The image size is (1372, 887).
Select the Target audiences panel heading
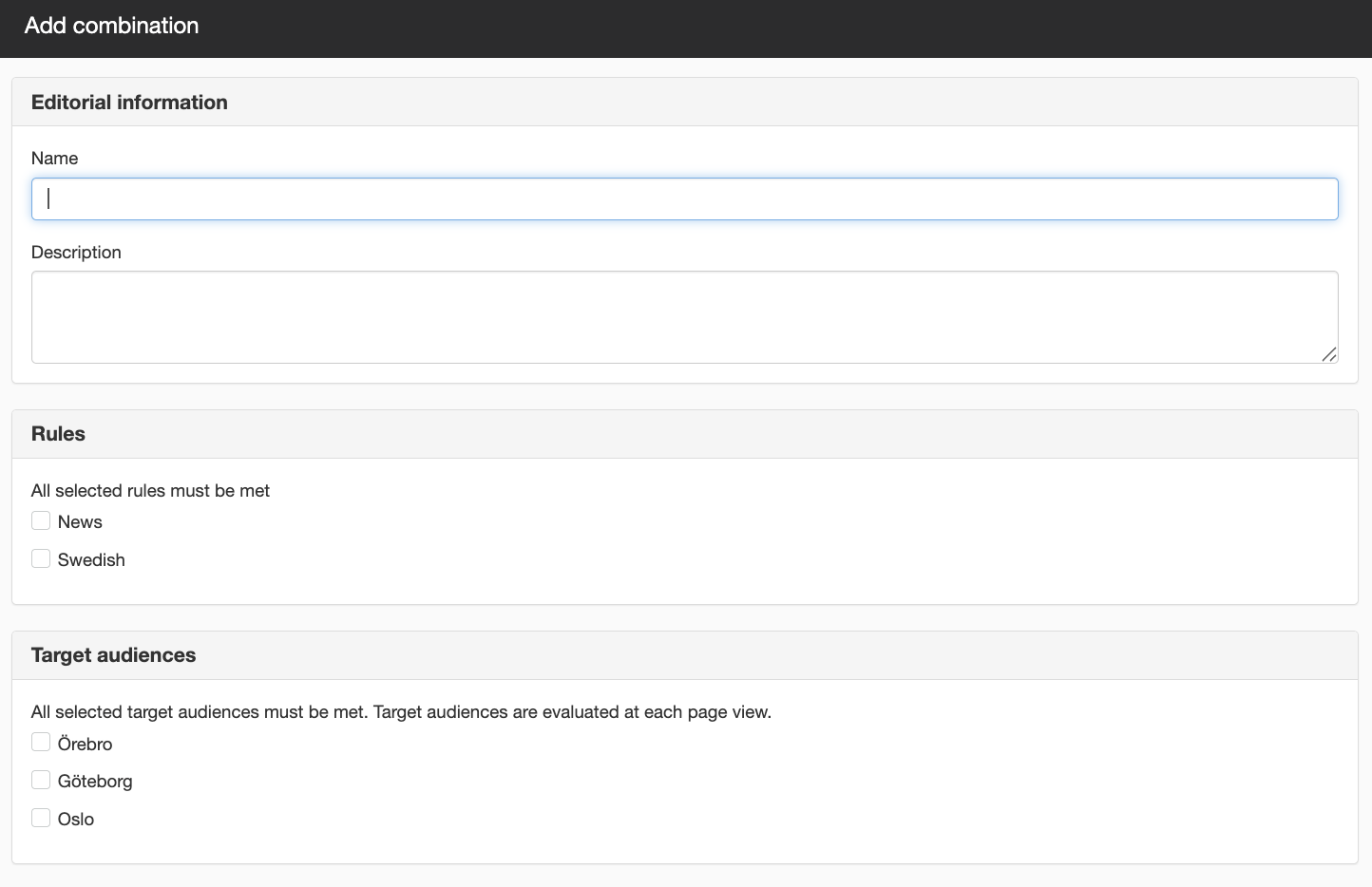point(113,654)
